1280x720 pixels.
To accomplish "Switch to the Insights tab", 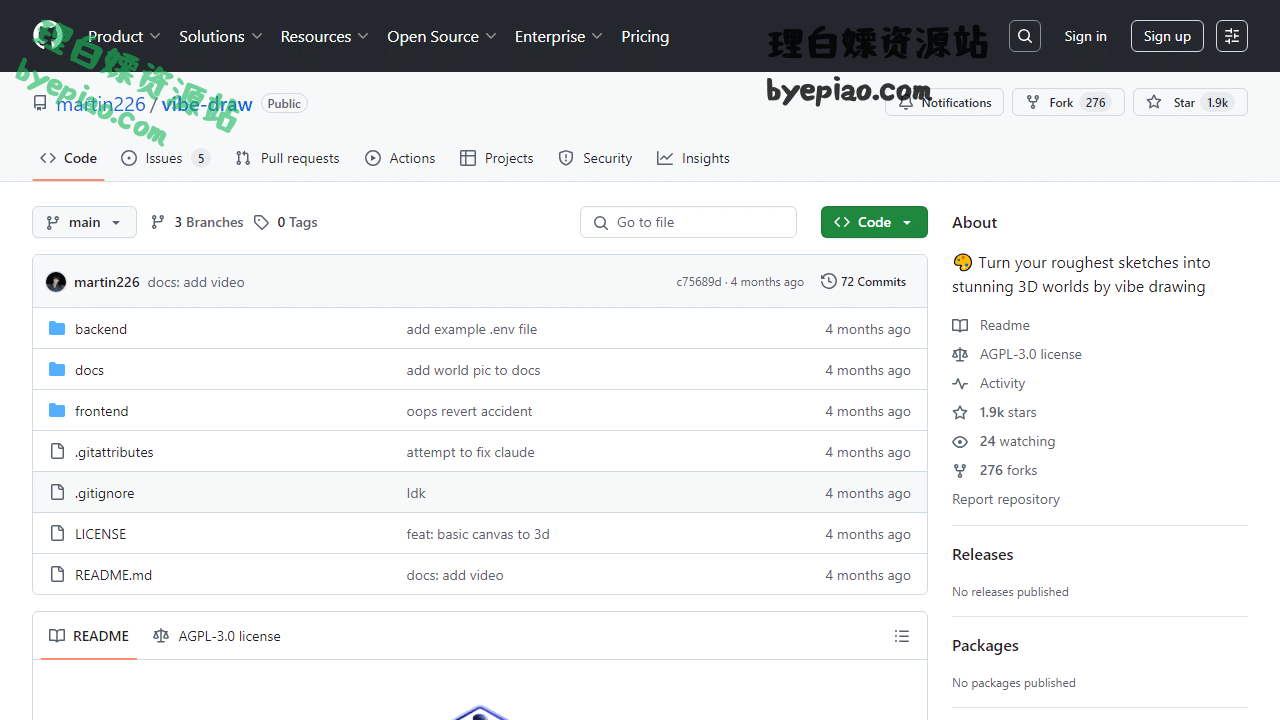I will (693, 158).
